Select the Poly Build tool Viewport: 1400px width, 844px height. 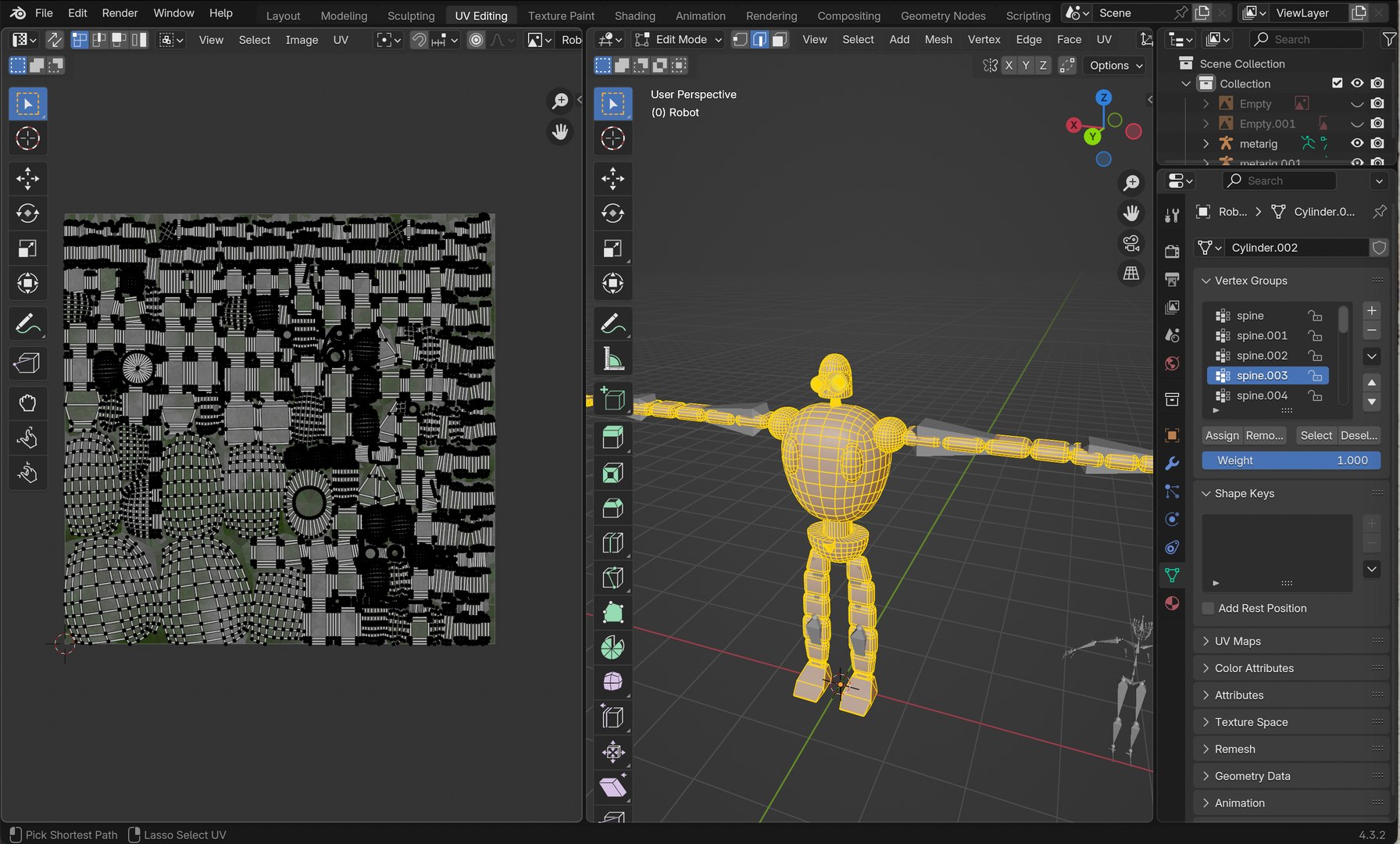tap(613, 613)
